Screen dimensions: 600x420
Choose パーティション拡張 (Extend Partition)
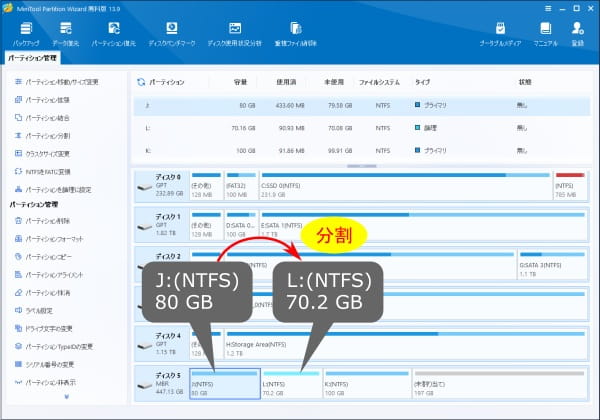pos(42,100)
